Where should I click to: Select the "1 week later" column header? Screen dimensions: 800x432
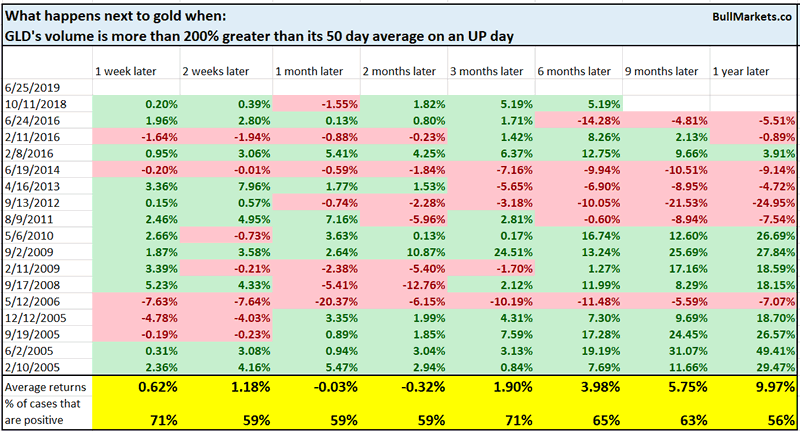click(x=125, y=72)
